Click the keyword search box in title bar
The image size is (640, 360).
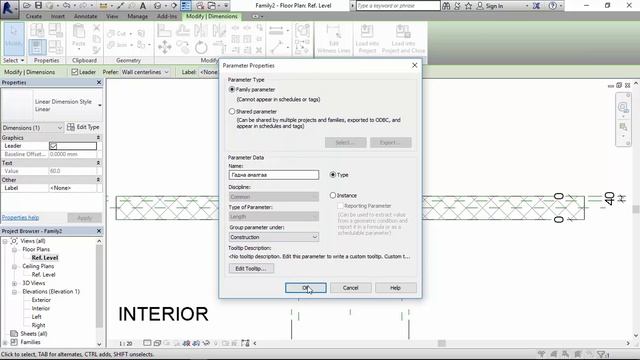(398, 6)
